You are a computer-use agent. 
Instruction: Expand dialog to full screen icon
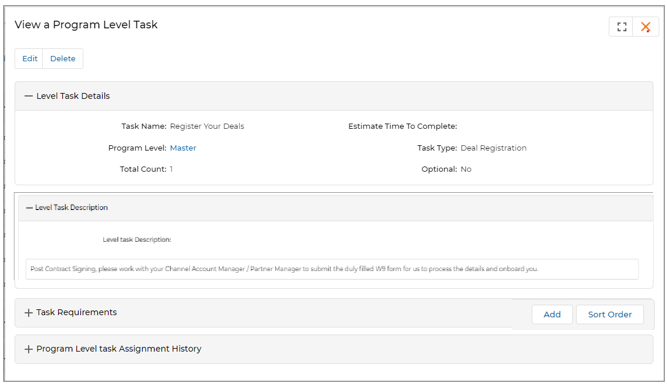point(621,27)
